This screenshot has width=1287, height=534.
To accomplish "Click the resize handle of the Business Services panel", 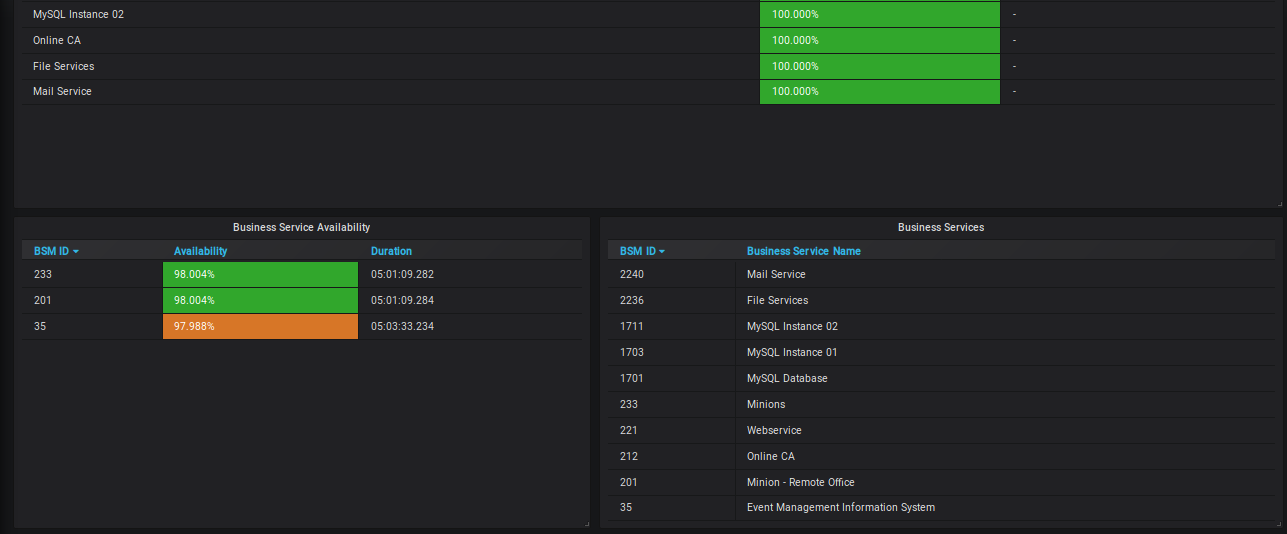I will click(x=1279, y=523).
